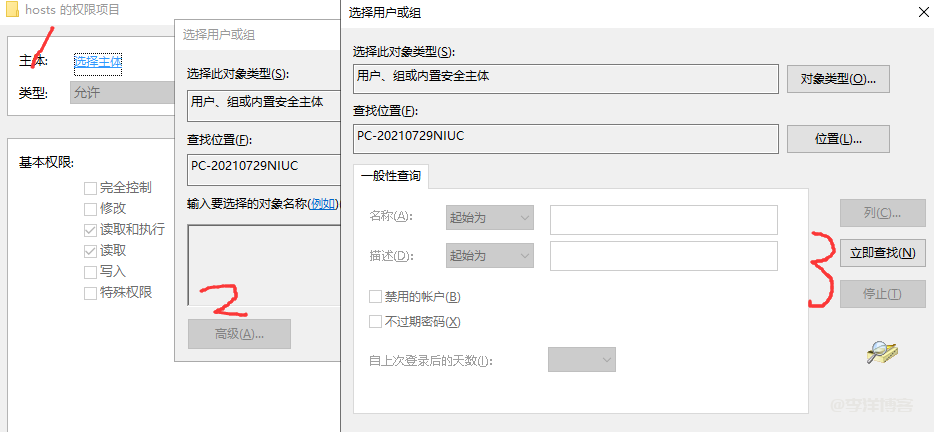Close the 选择用户或组 dialog
Viewport: 934px width, 432px height.
tap(921, 13)
